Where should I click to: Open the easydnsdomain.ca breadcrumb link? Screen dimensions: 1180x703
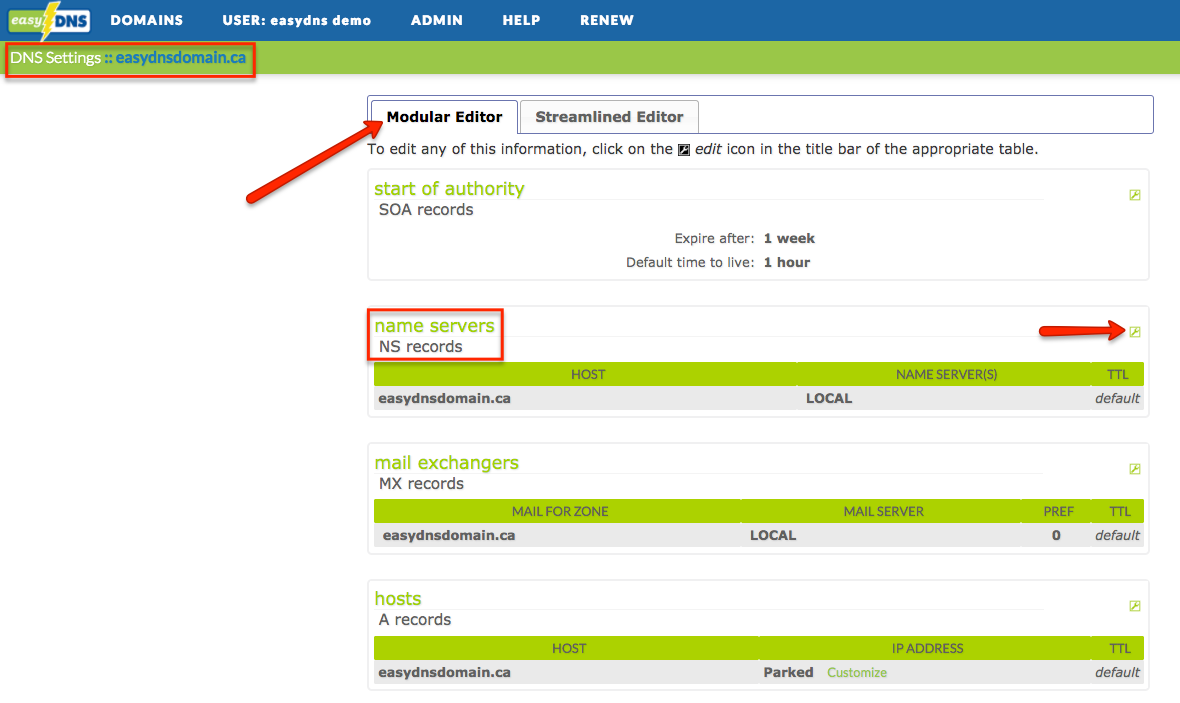coord(181,58)
